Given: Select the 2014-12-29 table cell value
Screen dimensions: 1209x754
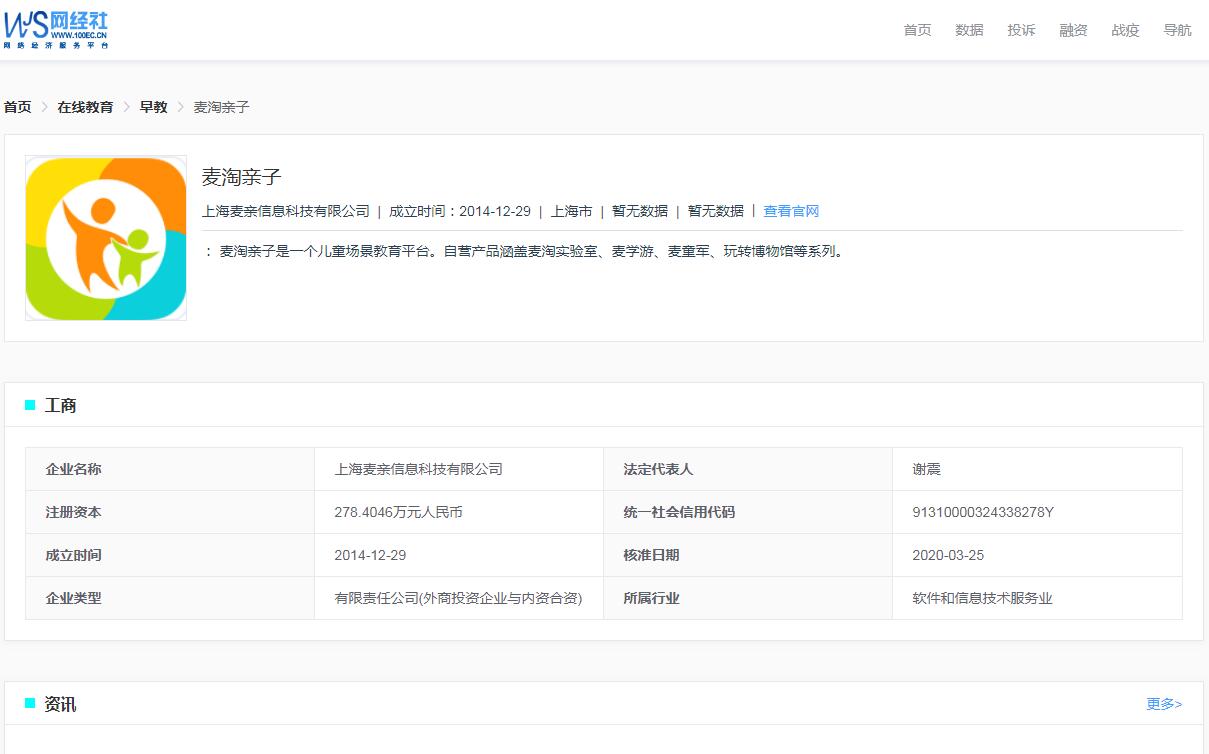Looking at the screenshot, I should [459, 555].
